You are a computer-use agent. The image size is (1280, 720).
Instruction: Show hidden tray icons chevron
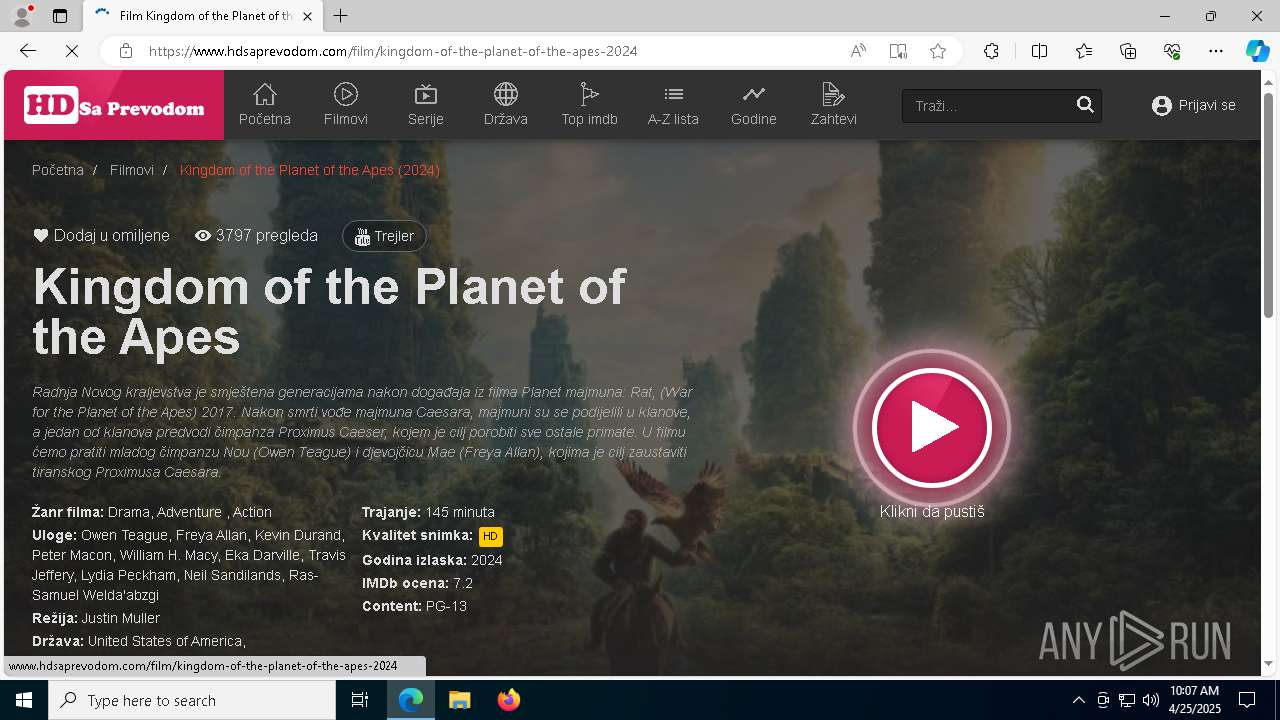[1078, 700]
